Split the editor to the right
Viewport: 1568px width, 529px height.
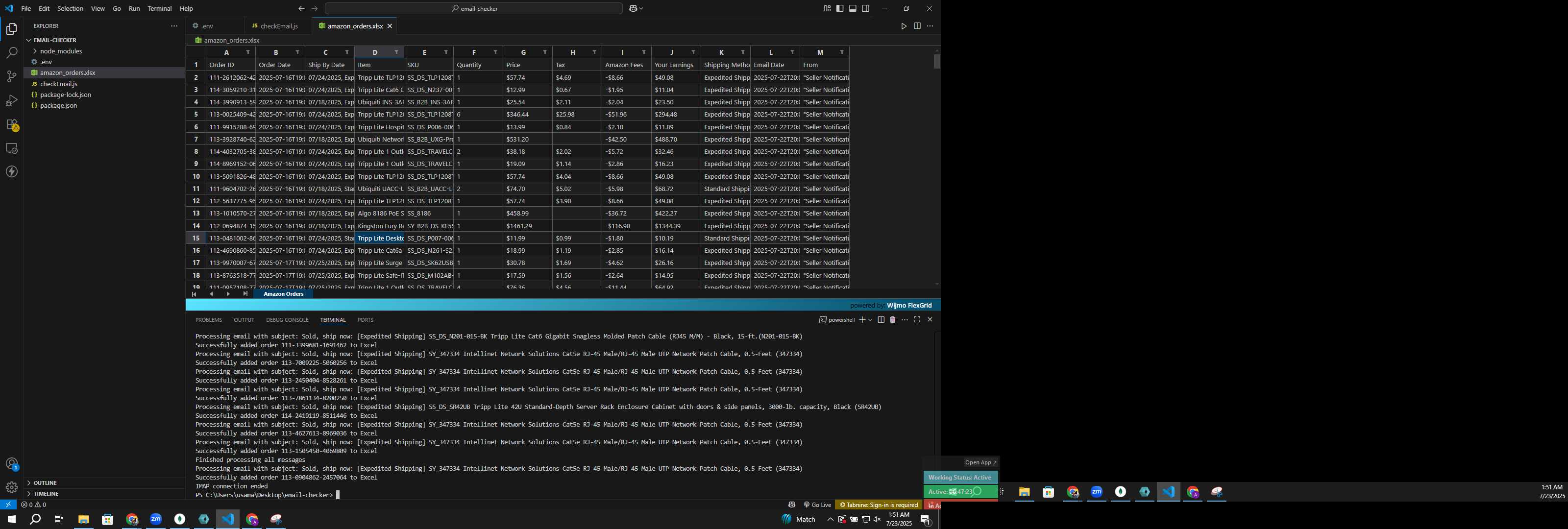[x=917, y=26]
